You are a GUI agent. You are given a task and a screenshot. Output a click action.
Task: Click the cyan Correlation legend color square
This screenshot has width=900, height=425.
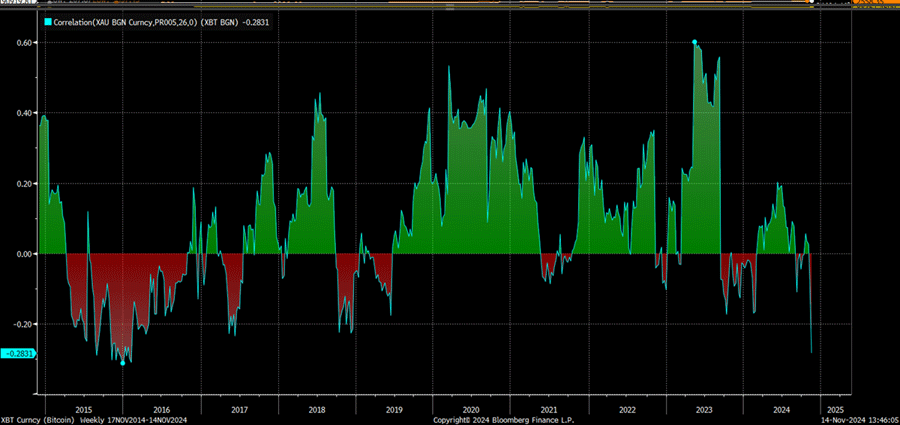[48, 22]
